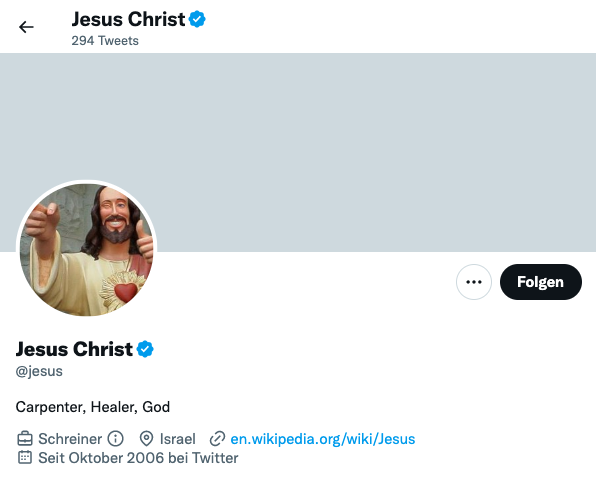Click the 294 Tweets count
Image resolution: width=596 pixels, height=481 pixels.
105,41
